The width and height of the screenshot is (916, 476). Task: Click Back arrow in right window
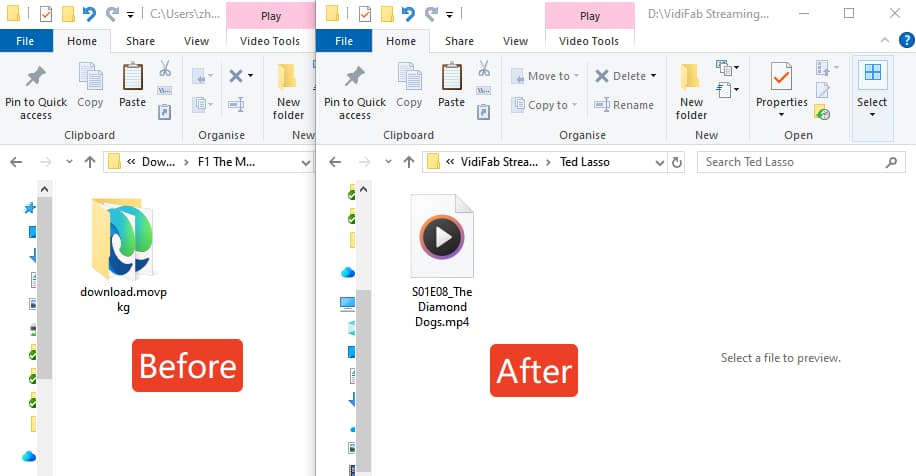[x=335, y=162]
